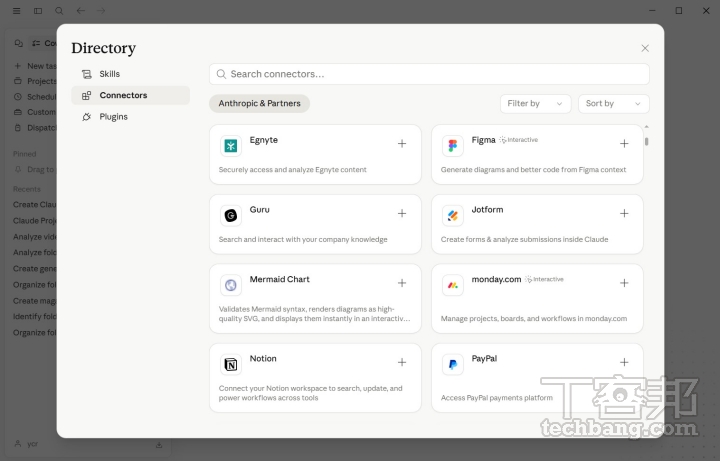Open the 'Claude Proj' recent item in sidebar
Viewport: 720px width, 461px height.
34,221
